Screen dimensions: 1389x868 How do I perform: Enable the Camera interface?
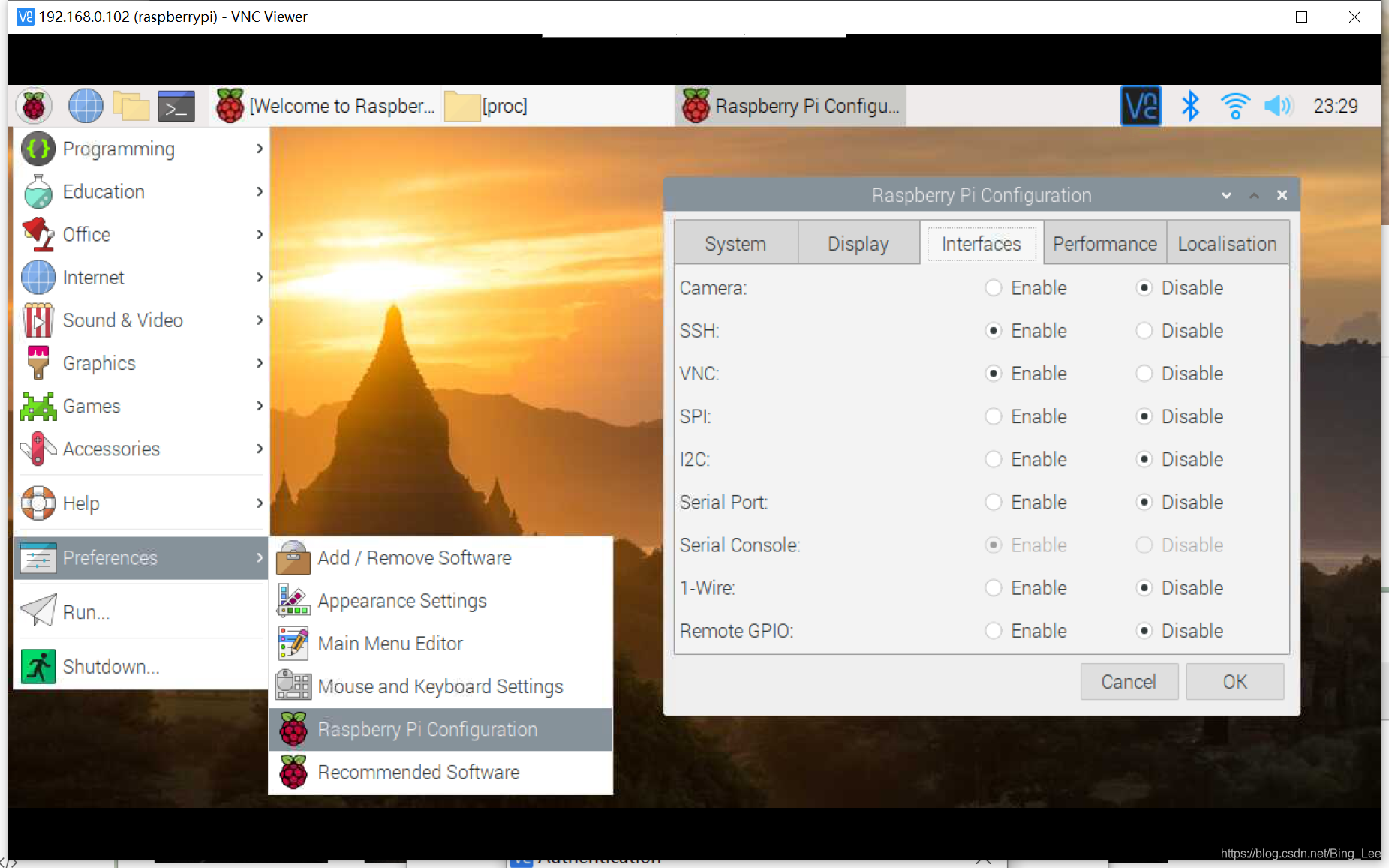(994, 287)
